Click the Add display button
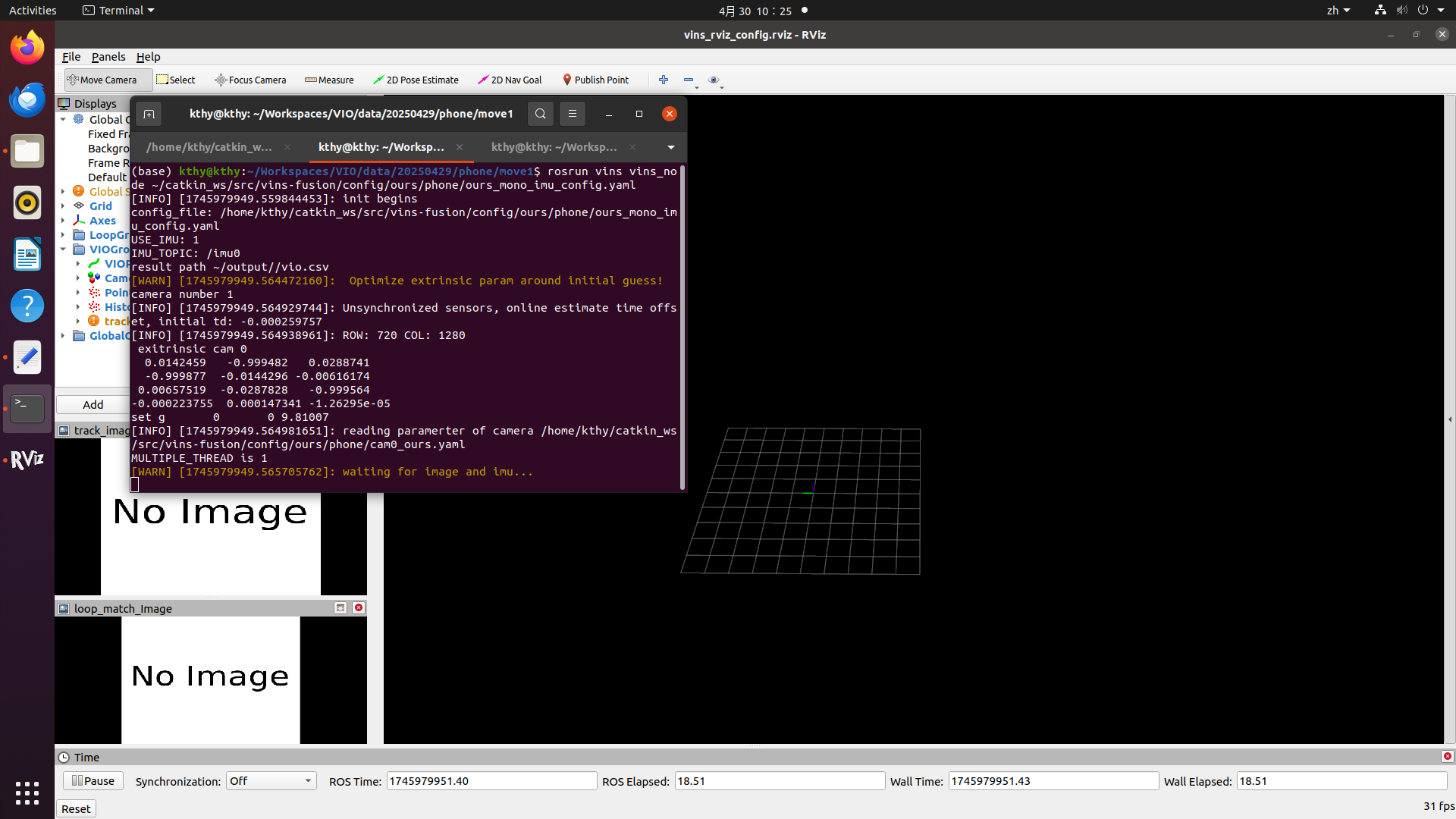Image resolution: width=1456 pixels, height=819 pixels. pyautogui.click(x=93, y=405)
